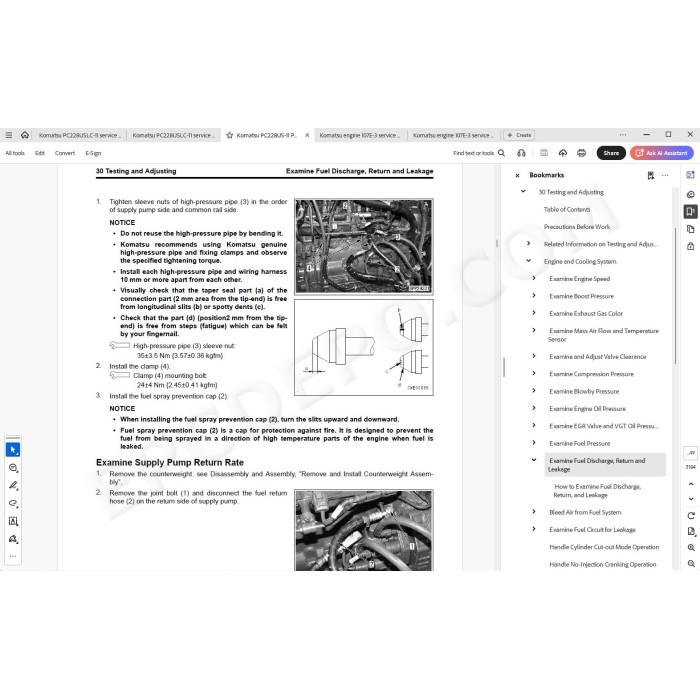
Task: Pick the freehand draw tool
Action: coord(13,503)
